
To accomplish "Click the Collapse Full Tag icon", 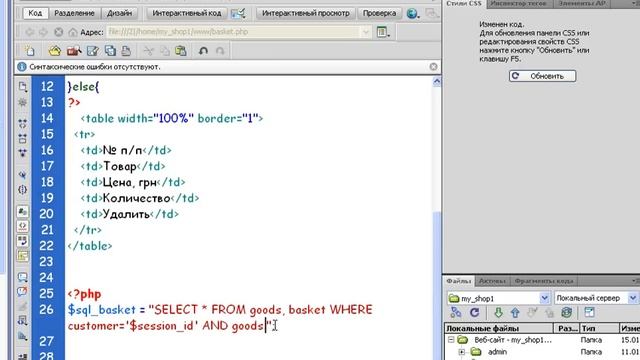I will pyautogui.click(x=23, y=123).
